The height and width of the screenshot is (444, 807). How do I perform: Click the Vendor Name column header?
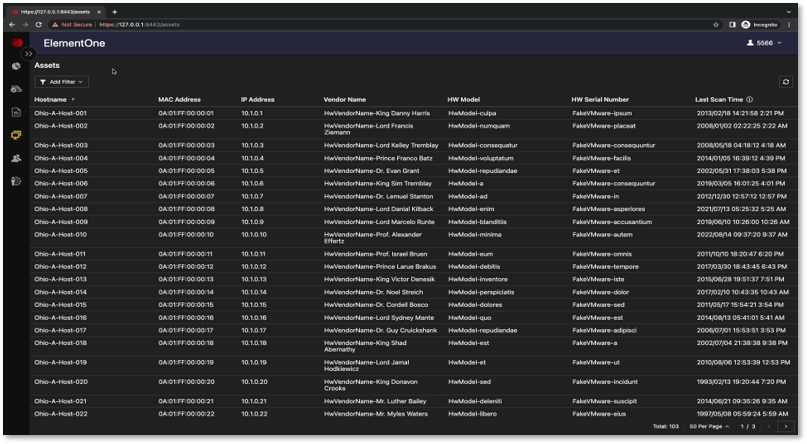pos(344,100)
